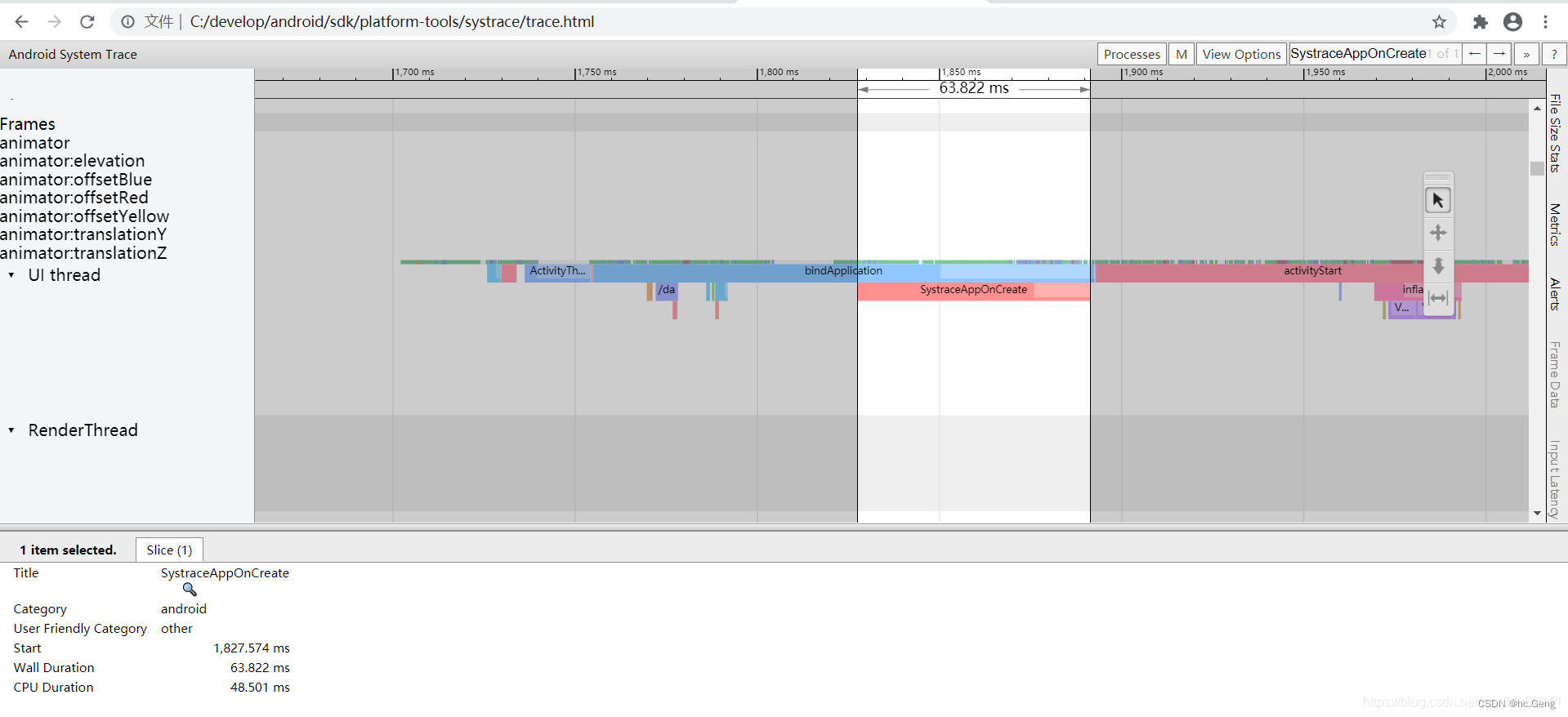1568x717 pixels.
Task: Switch to the Slice (1) tab
Action: point(169,550)
